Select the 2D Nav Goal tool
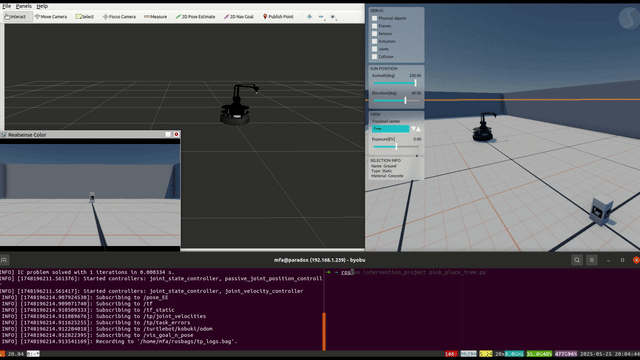This screenshot has width=640, height=360. pos(239,17)
